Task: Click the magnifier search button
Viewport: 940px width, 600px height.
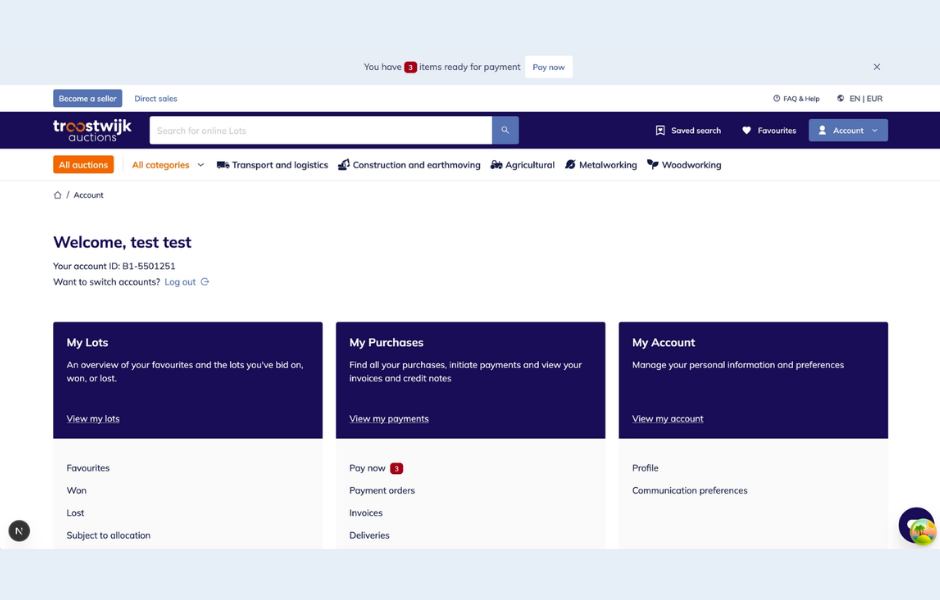Action: (x=505, y=130)
